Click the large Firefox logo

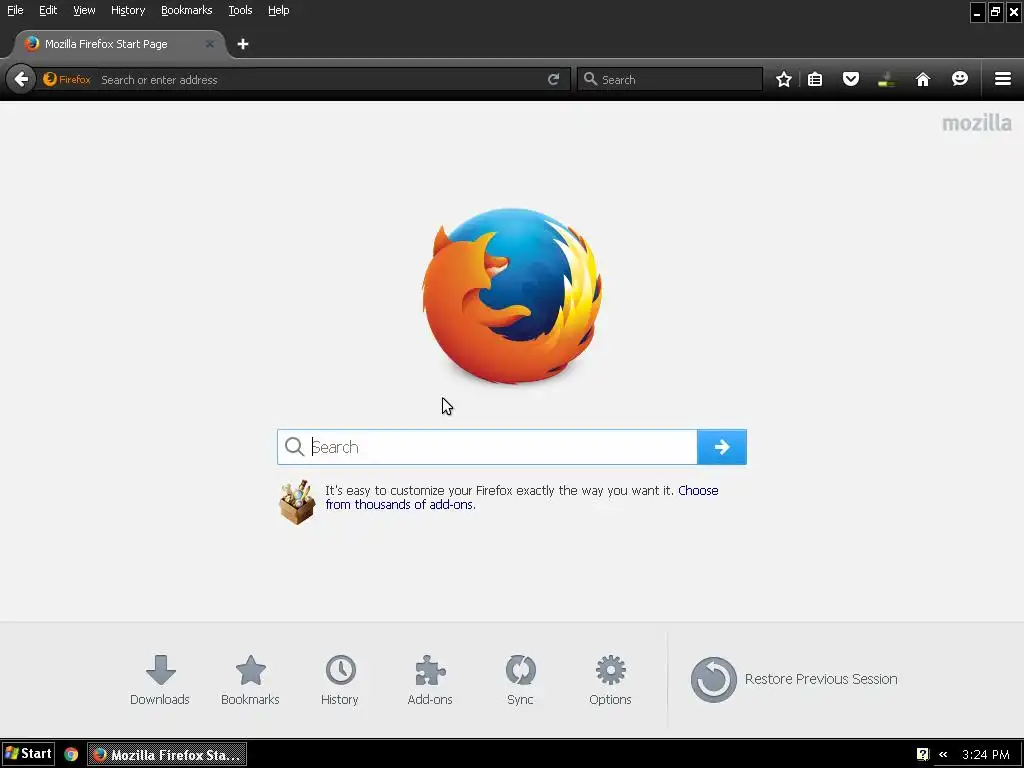pyautogui.click(x=512, y=296)
